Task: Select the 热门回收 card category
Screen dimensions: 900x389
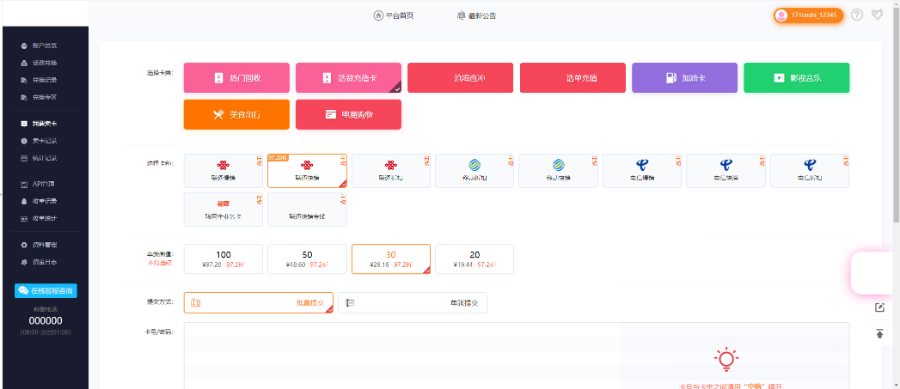Action: coord(236,77)
